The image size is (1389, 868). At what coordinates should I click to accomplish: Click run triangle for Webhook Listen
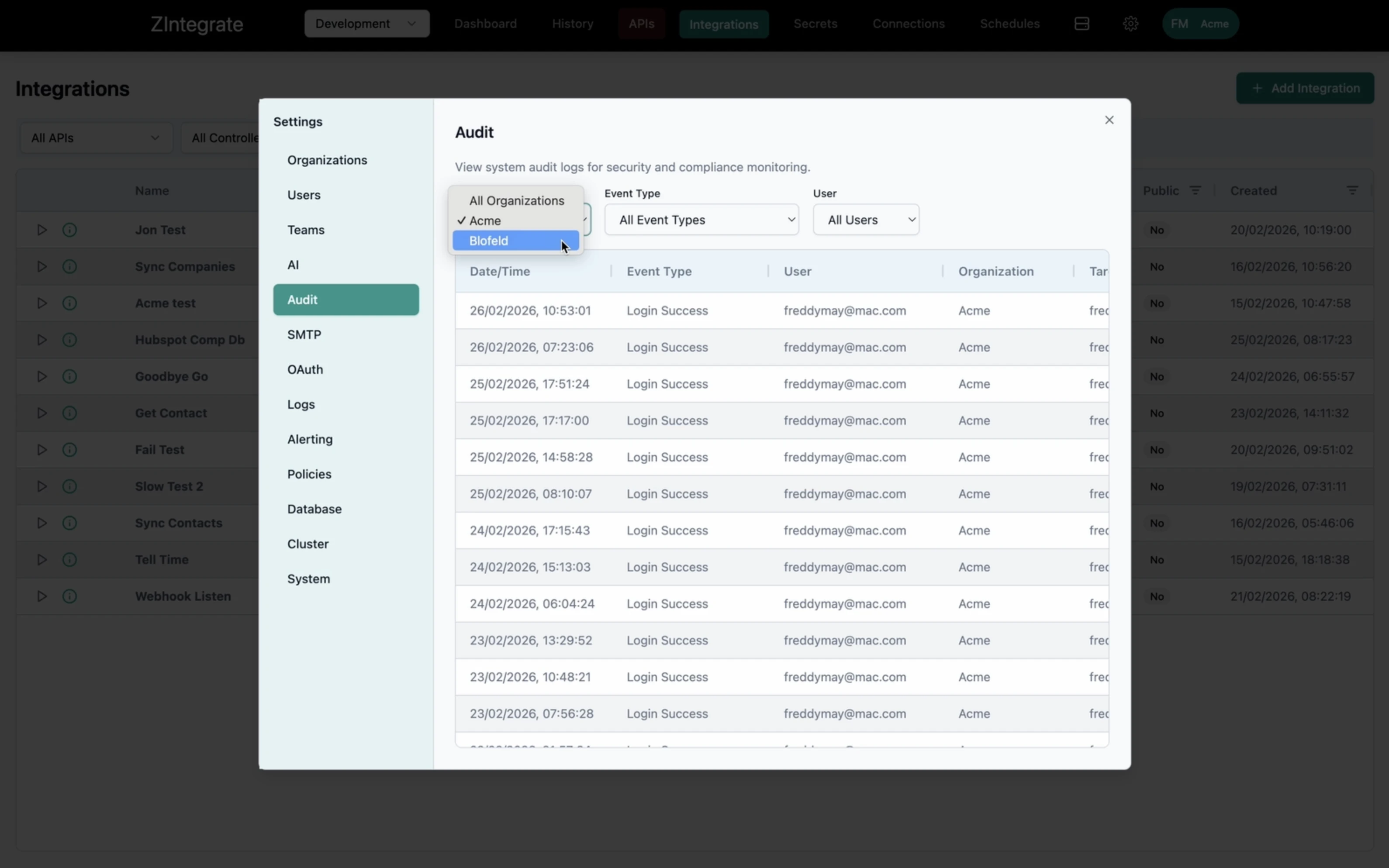tap(42, 596)
